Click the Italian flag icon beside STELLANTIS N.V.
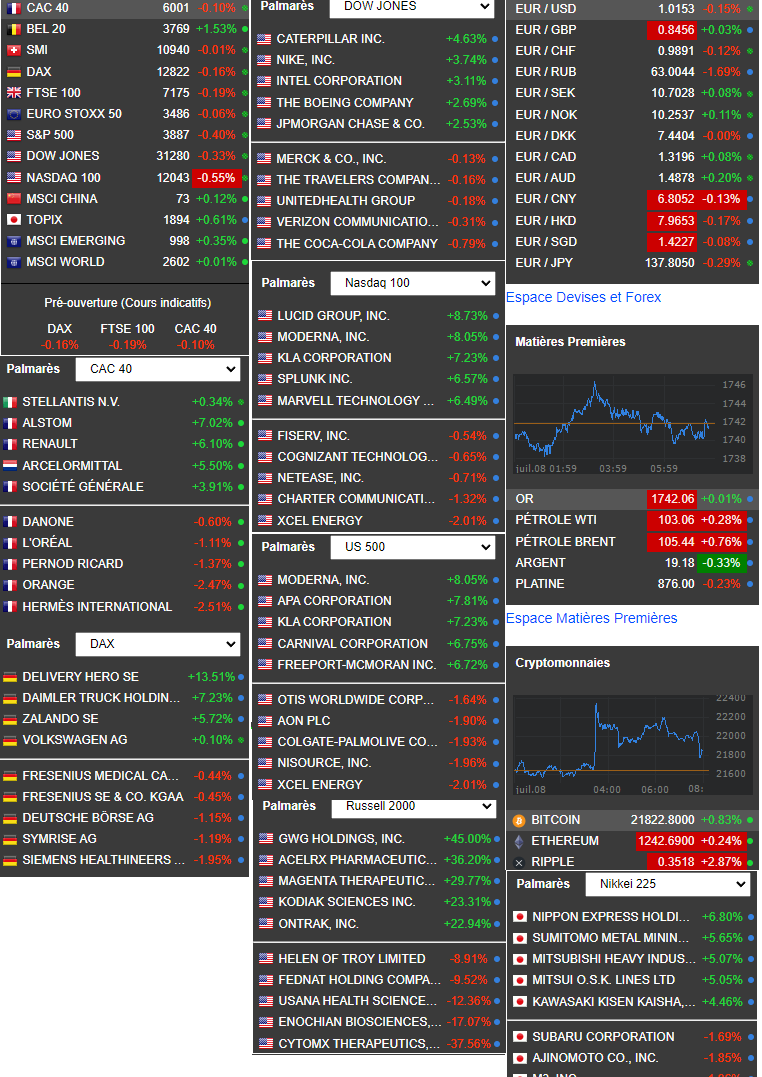This screenshot has height=1077, width=762. tap(10, 402)
